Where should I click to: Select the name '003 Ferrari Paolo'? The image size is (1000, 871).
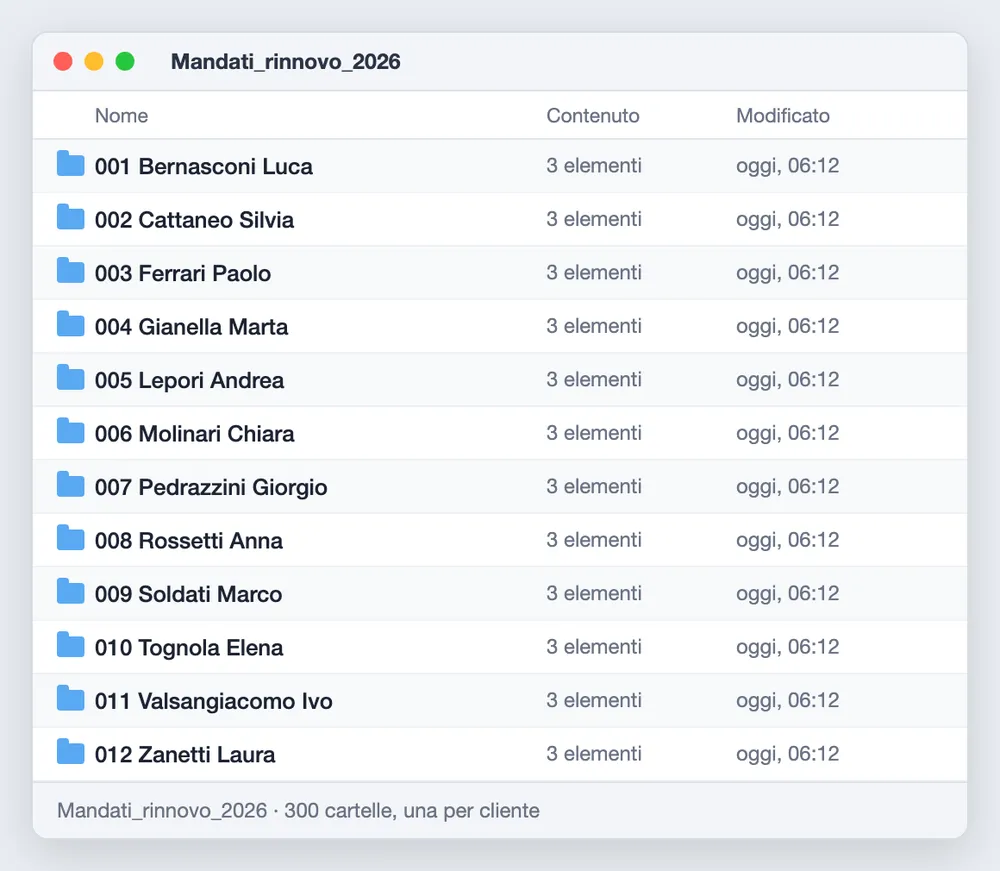[x=183, y=274]
